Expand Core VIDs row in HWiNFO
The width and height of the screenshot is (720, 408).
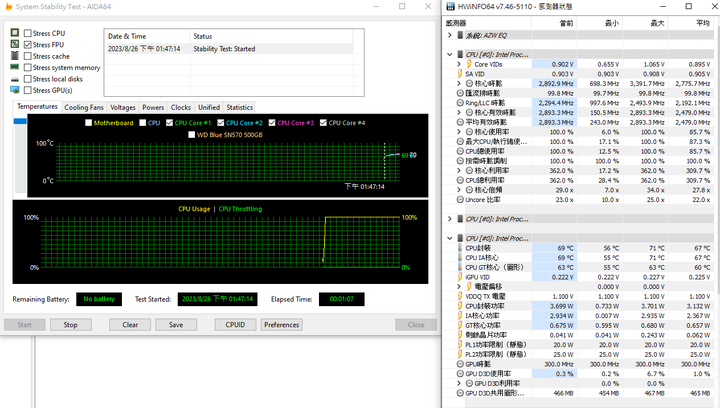click(x=459, y=64)
